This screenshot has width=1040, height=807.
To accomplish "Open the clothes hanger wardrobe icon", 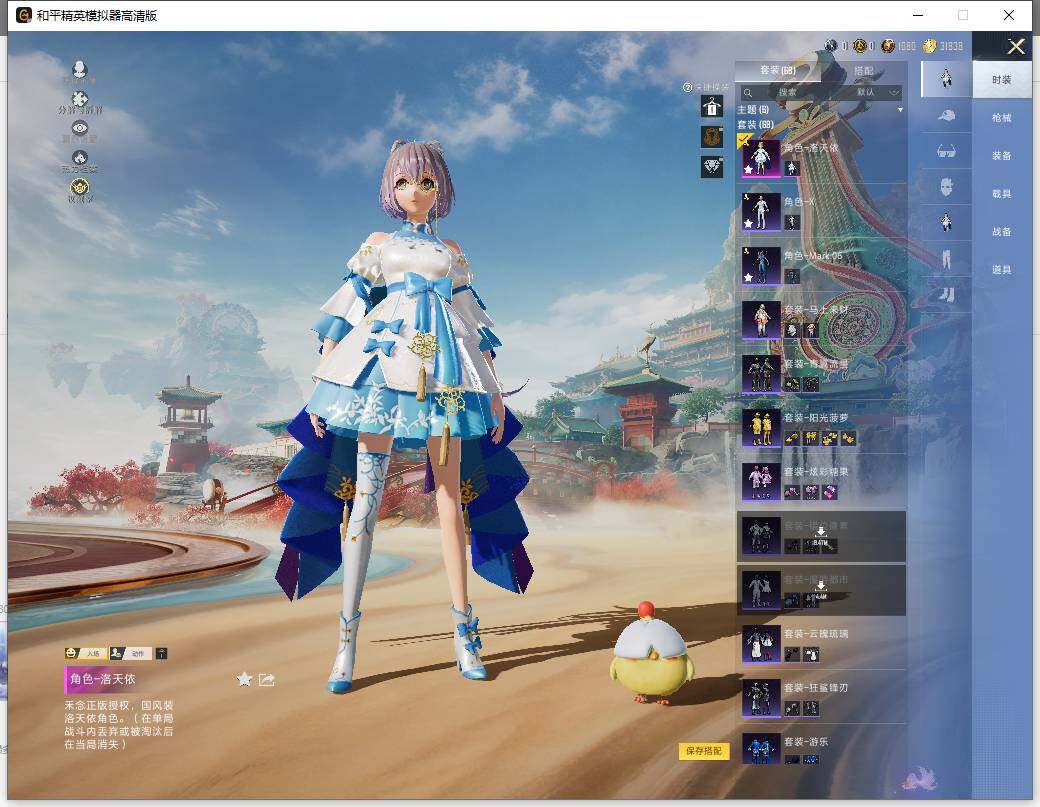I will pos(712,106).
